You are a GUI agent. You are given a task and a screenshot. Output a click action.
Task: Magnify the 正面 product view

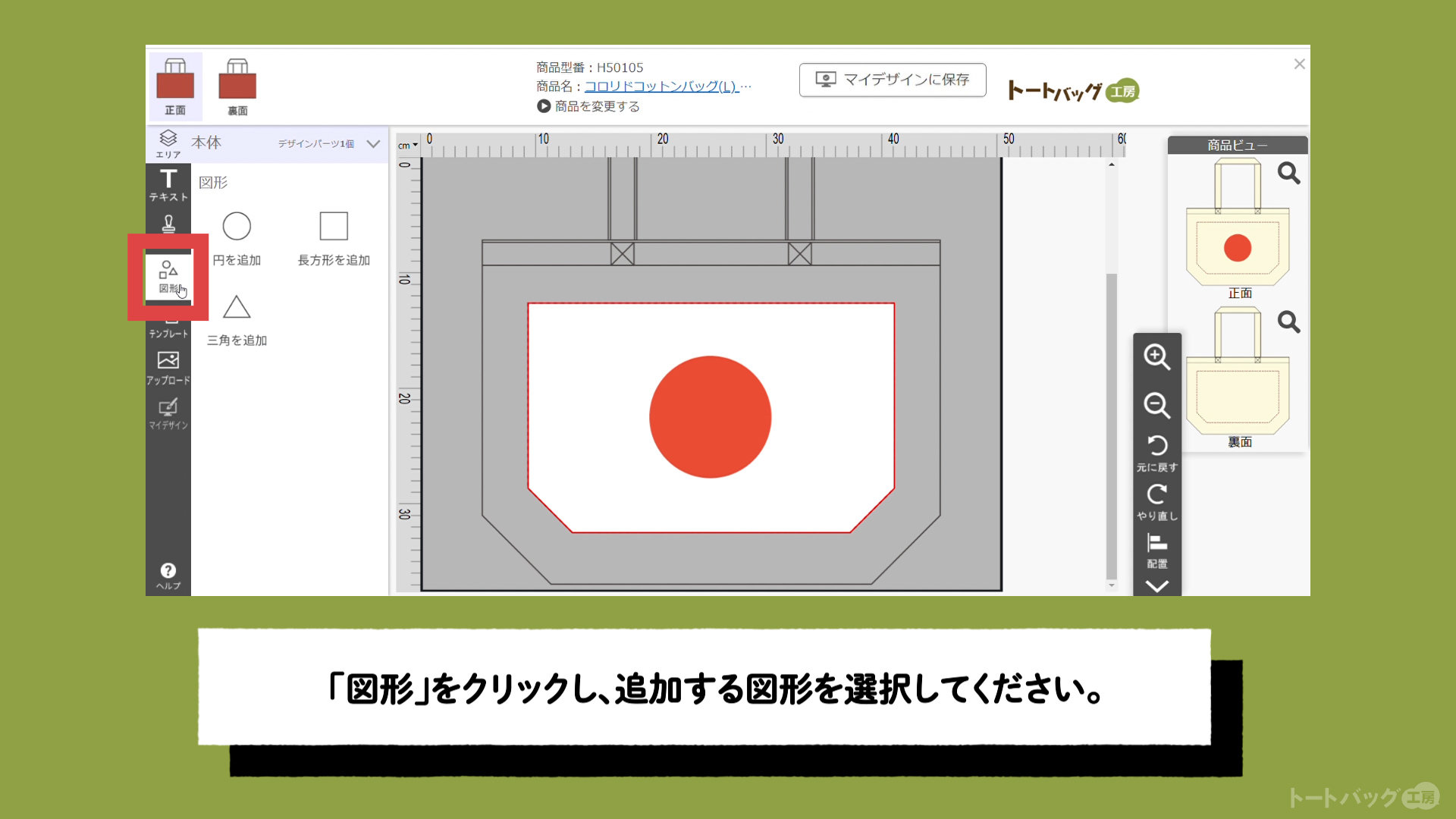pyautogui.click(x=1288, y=174)
